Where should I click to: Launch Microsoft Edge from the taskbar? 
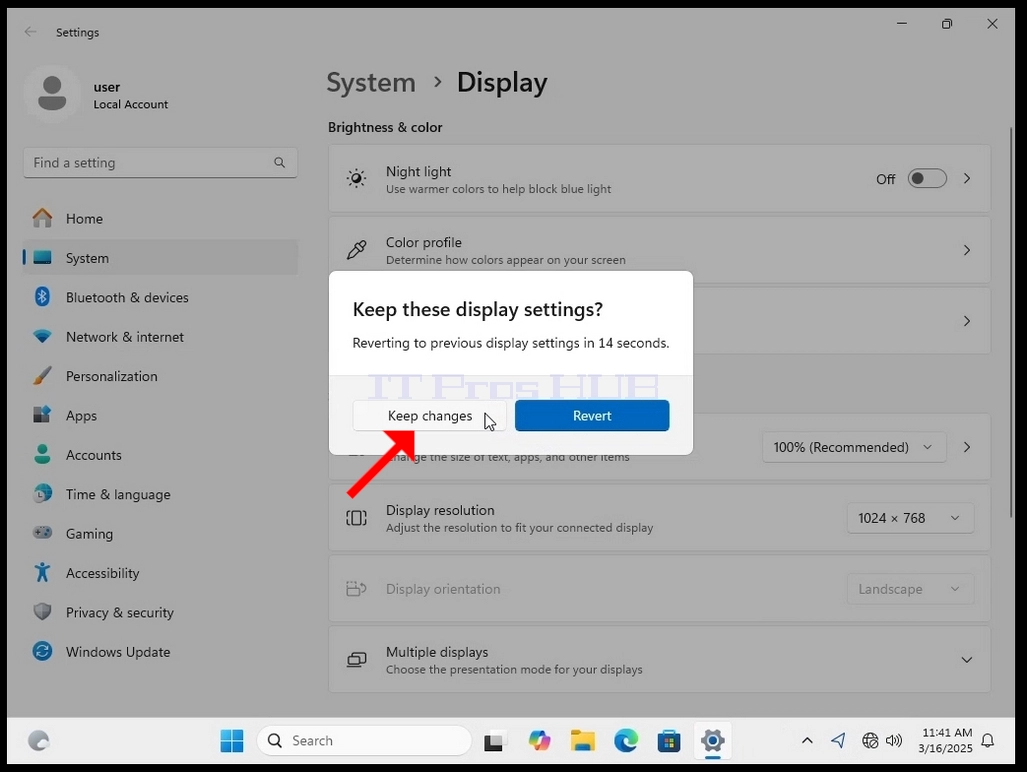point(626,741)
